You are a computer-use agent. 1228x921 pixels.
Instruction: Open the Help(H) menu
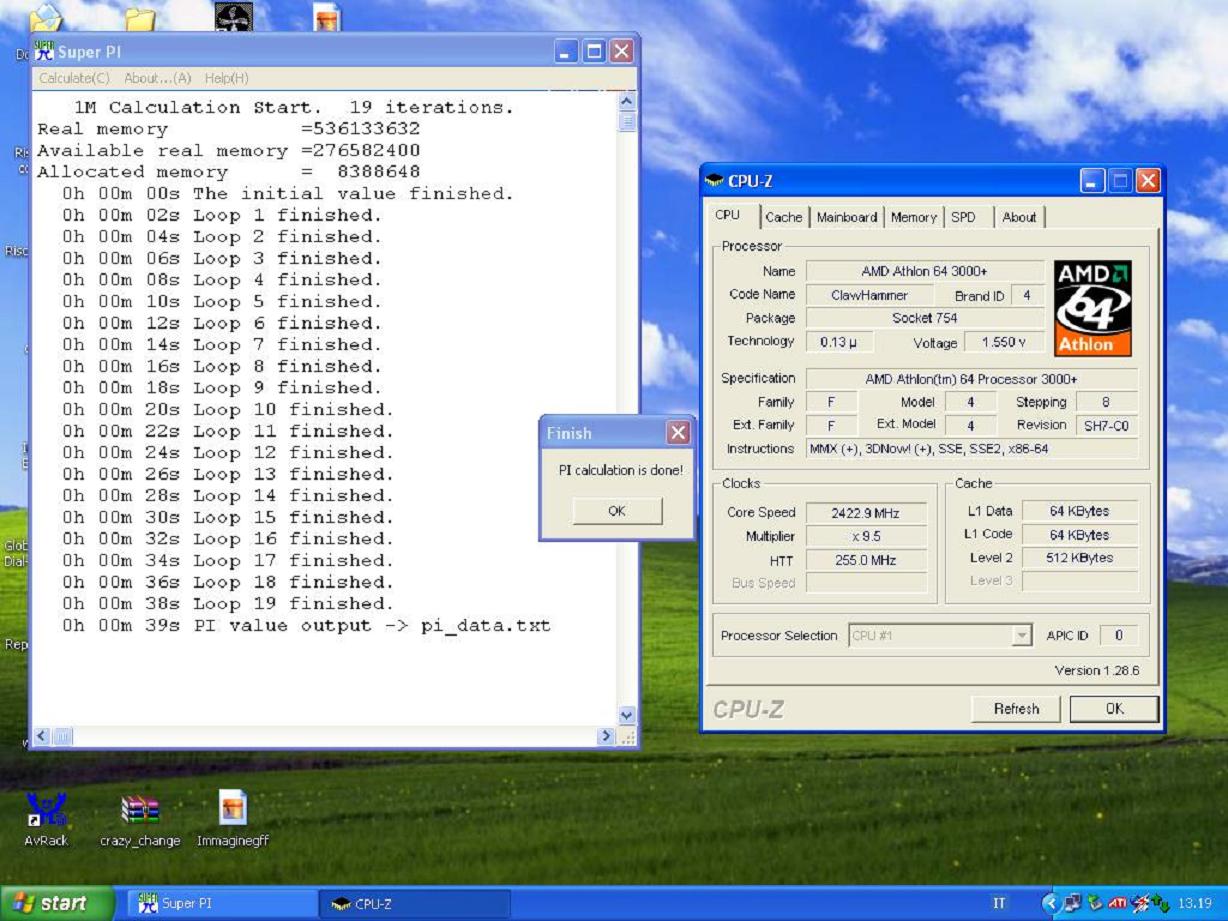[226, 78]
